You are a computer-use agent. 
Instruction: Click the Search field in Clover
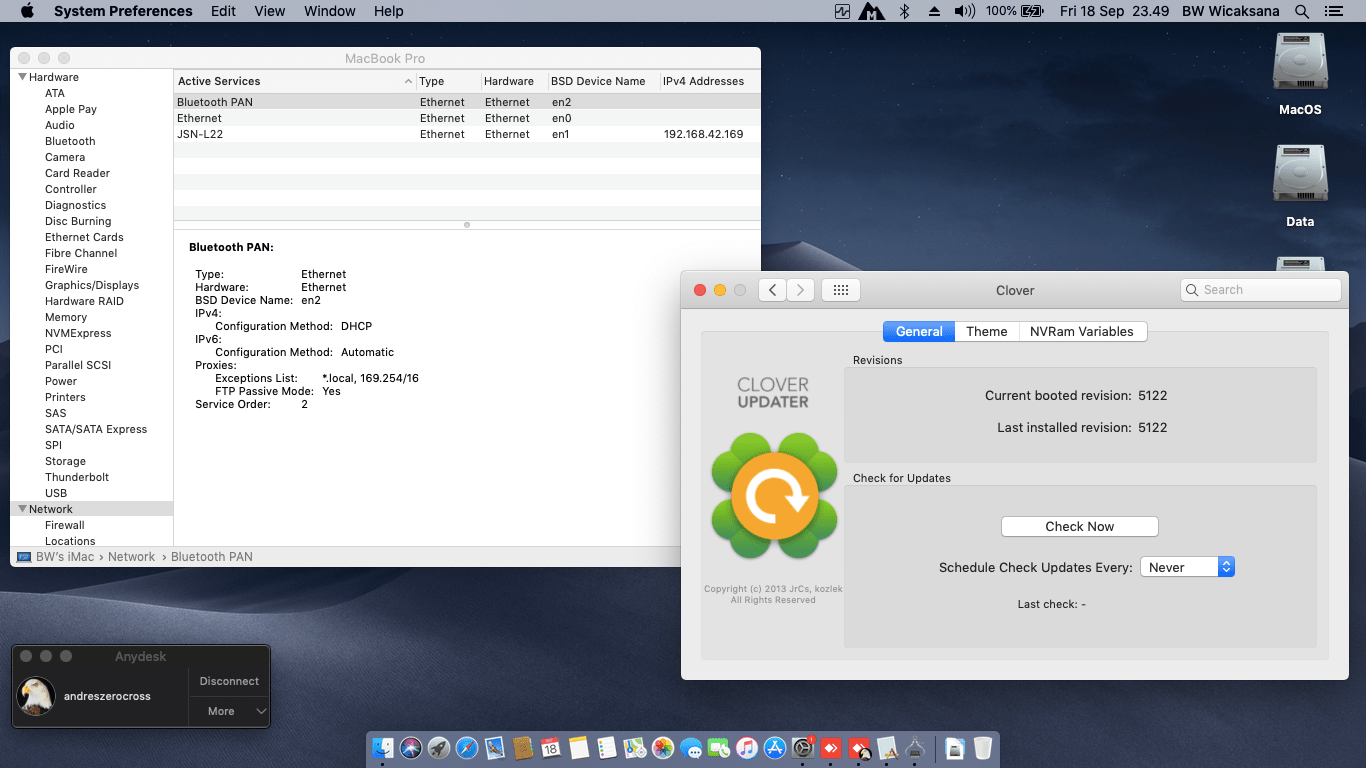1260,290
